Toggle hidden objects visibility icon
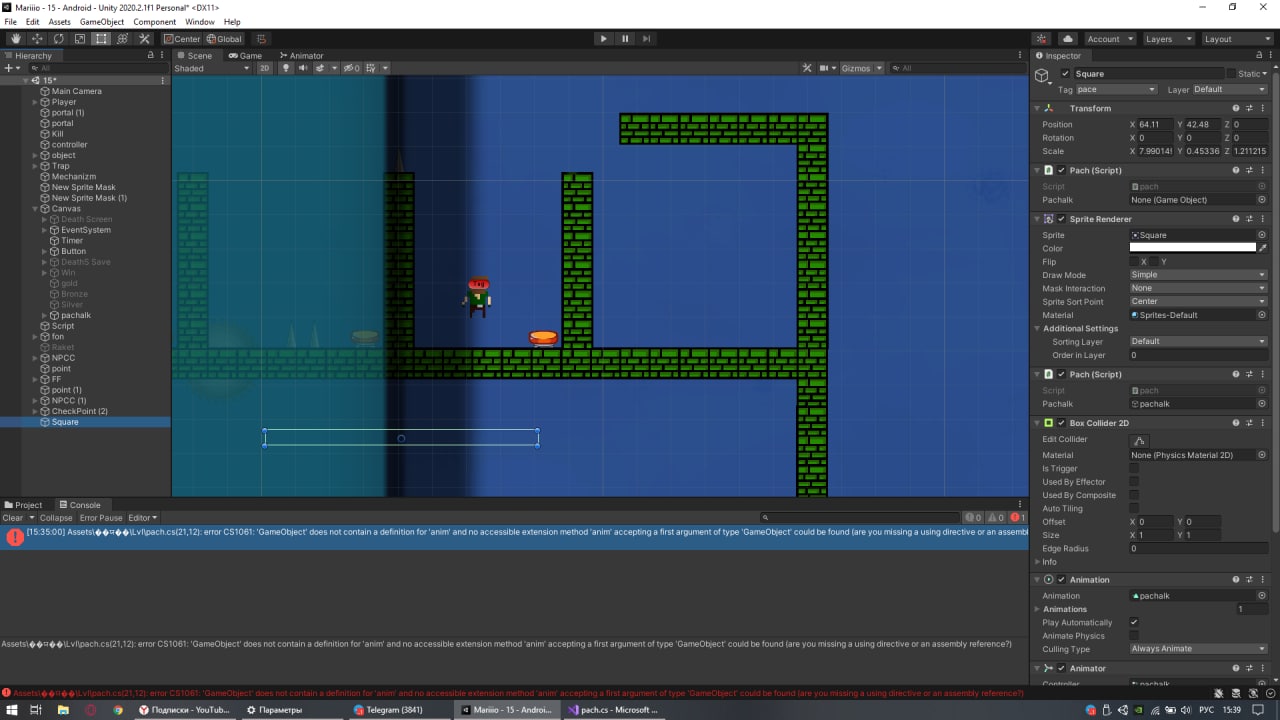The image size is (1280, 720). click(351, 68)
